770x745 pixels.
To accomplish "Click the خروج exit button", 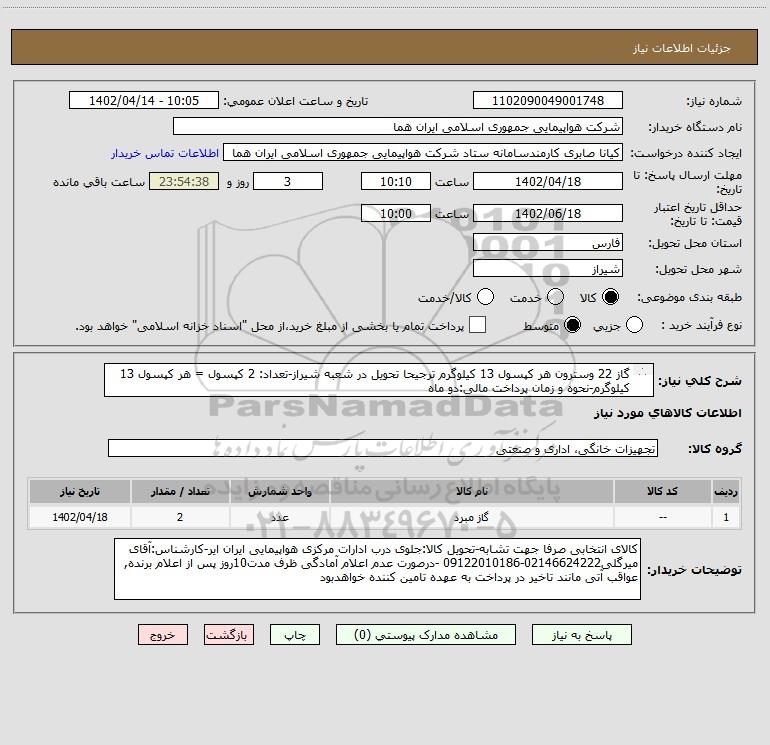I will (x=163, y=635).
